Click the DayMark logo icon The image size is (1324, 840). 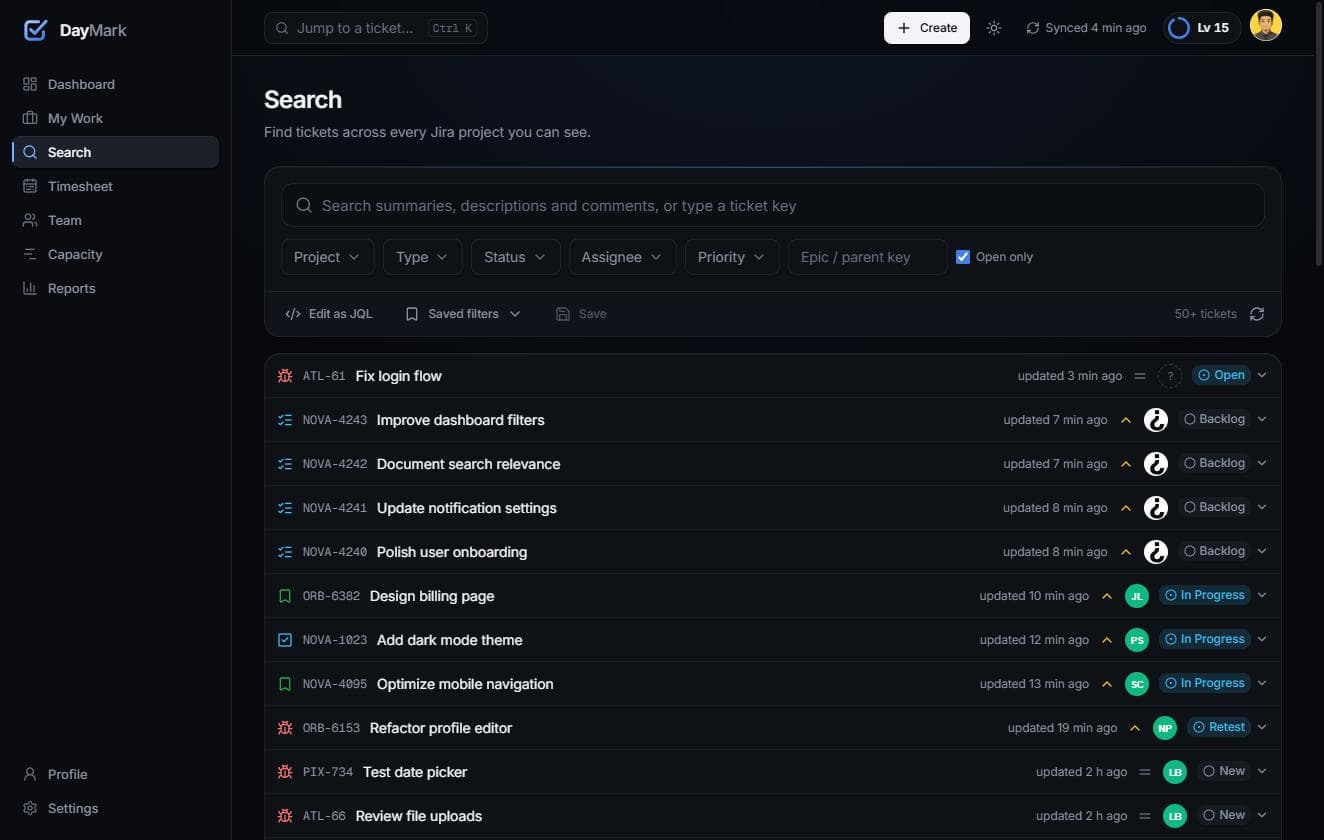pyautogui.click(x=35, y=30)
